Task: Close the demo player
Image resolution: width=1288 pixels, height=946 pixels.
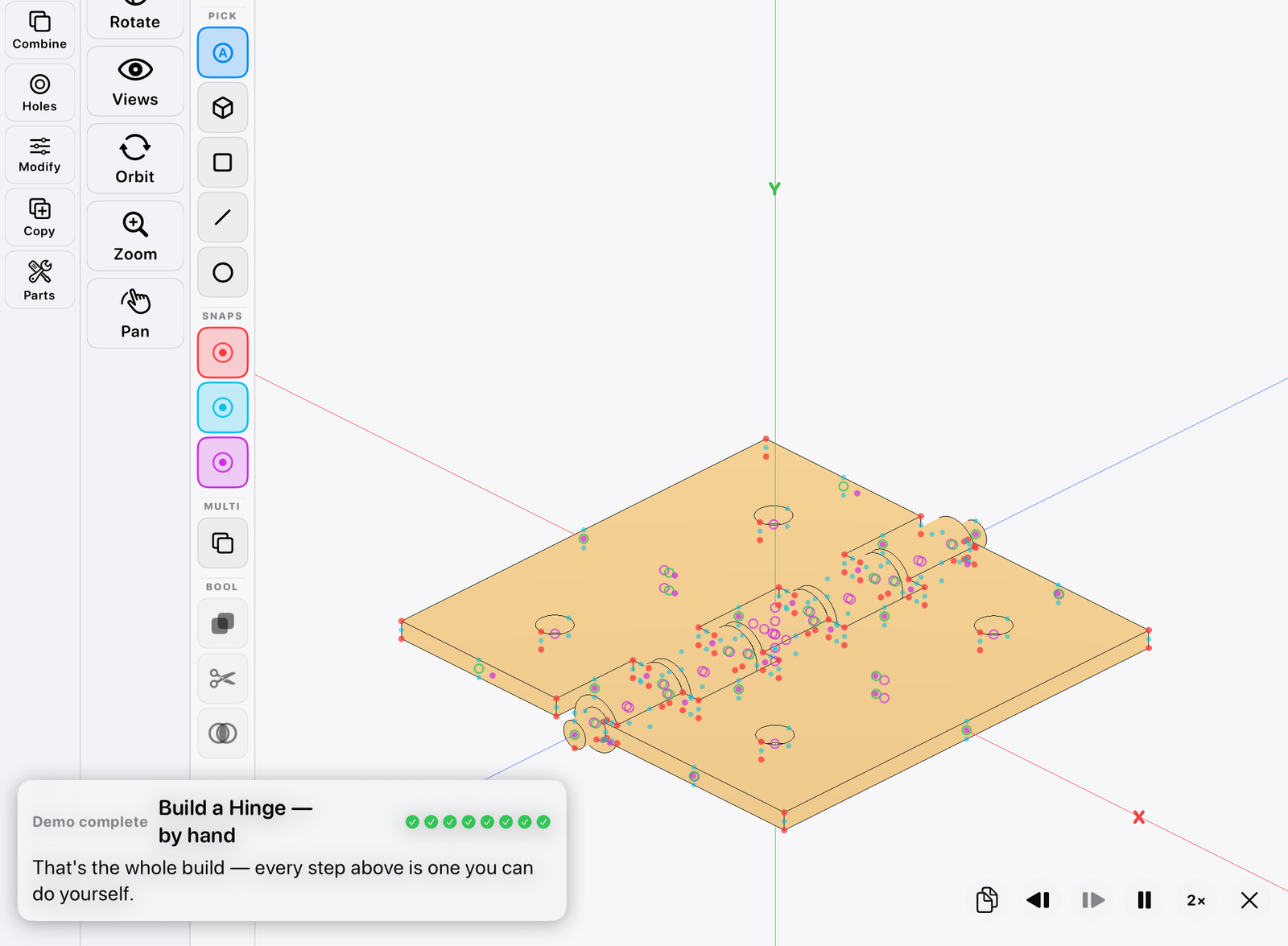Action: tap(1249, 900)
